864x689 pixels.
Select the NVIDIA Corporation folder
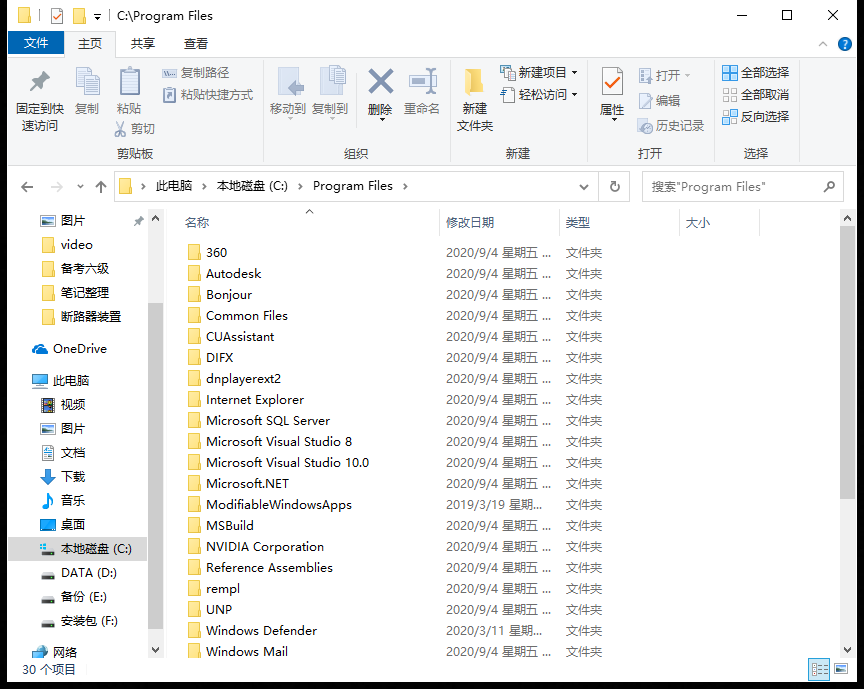point(264,547)
